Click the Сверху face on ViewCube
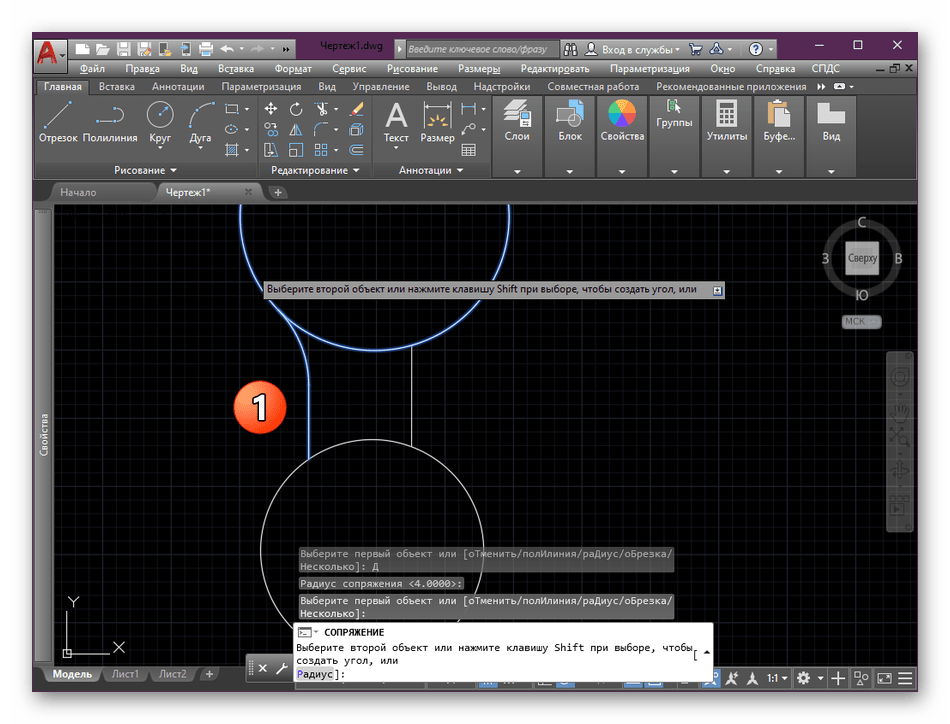The width and height of the screenshot is (950, 724). pyautogui.click(x=862, y=258)
